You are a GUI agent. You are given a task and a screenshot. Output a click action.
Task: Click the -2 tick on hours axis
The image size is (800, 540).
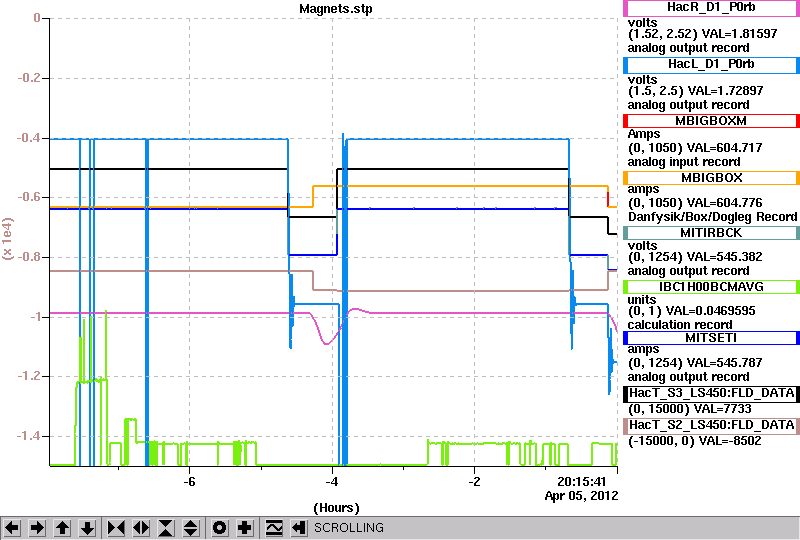click(x=474, y=482)
